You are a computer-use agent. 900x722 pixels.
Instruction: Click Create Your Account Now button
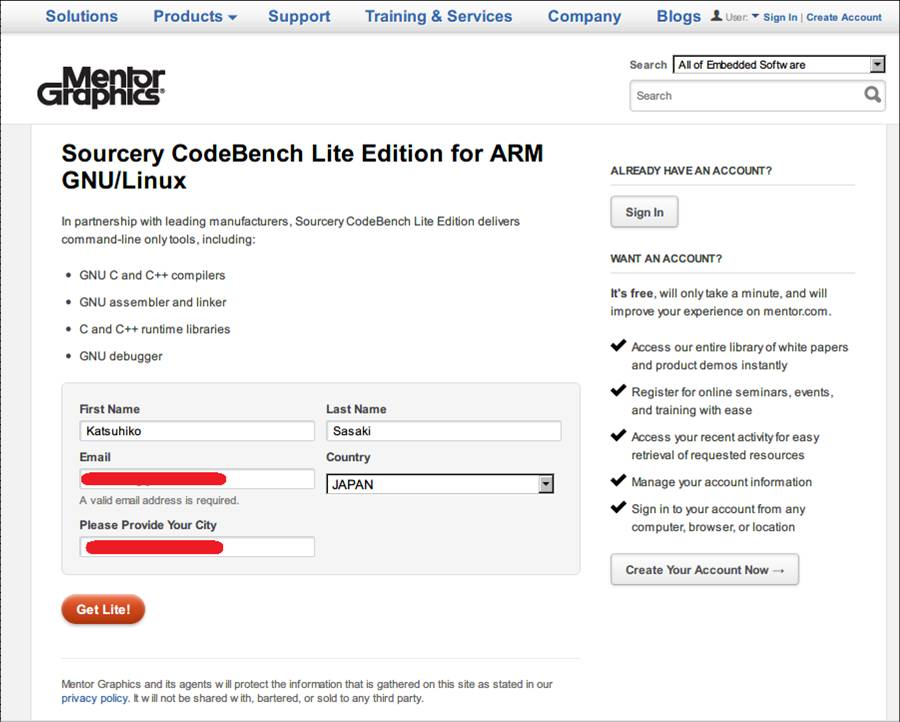[x=704, y=570]
